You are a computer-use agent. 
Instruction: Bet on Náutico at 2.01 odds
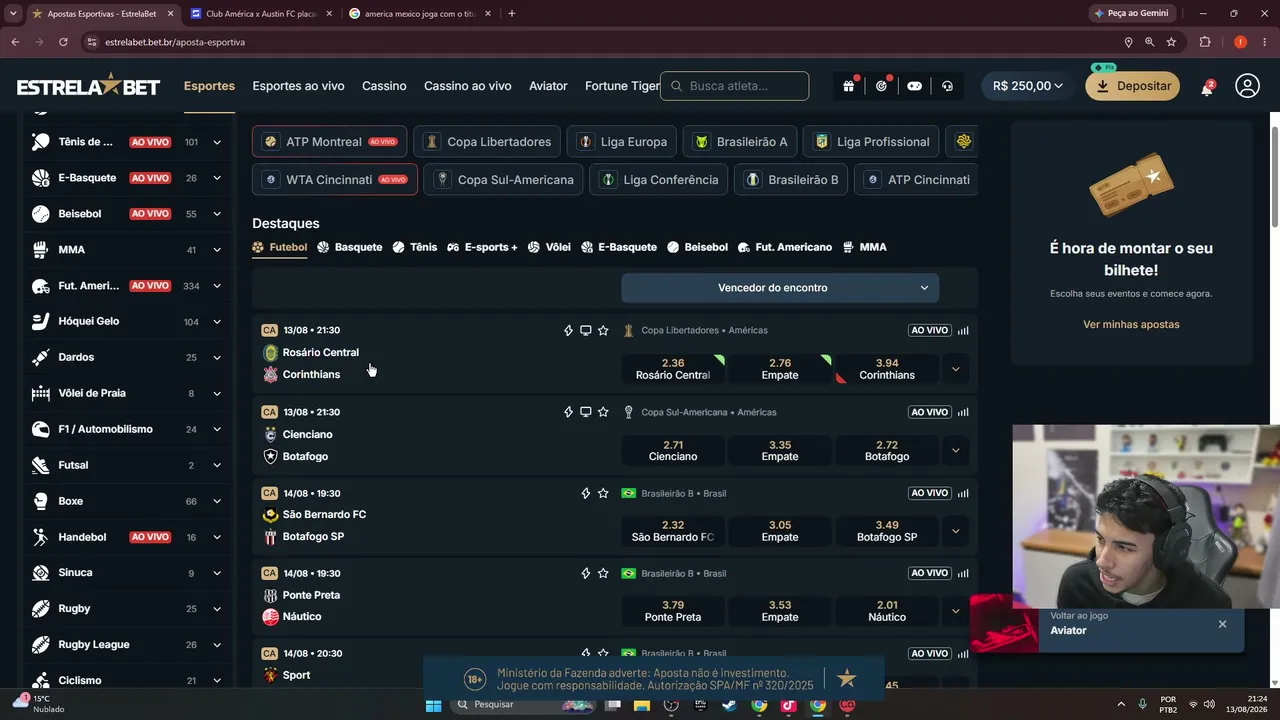(x=887, y=611)
